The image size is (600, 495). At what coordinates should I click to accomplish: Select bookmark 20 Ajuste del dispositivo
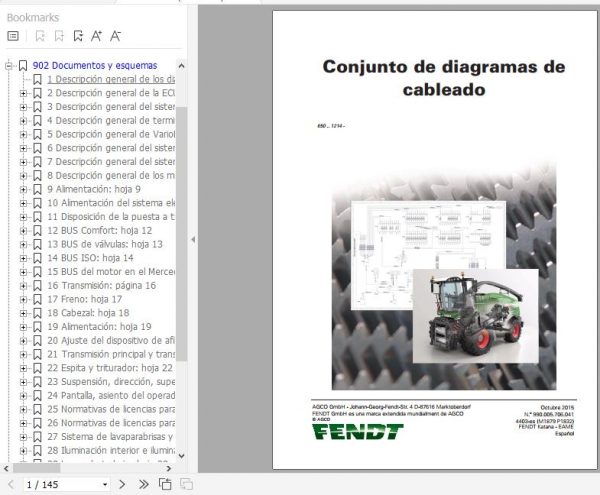(111, 341)
